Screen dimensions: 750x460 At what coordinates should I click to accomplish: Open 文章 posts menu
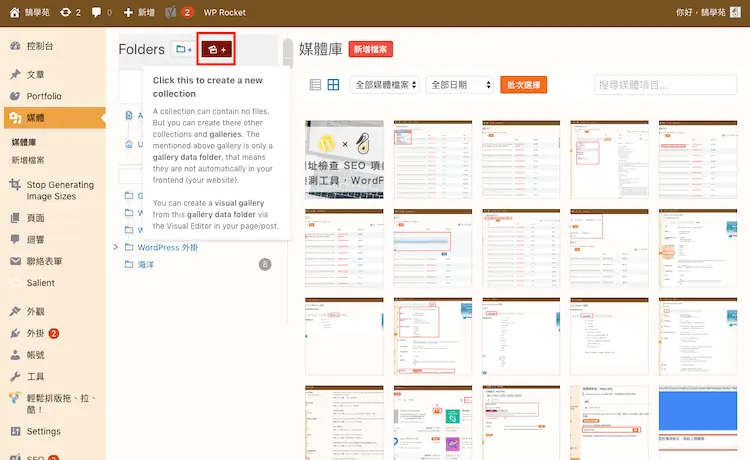(x=35, y=75)
